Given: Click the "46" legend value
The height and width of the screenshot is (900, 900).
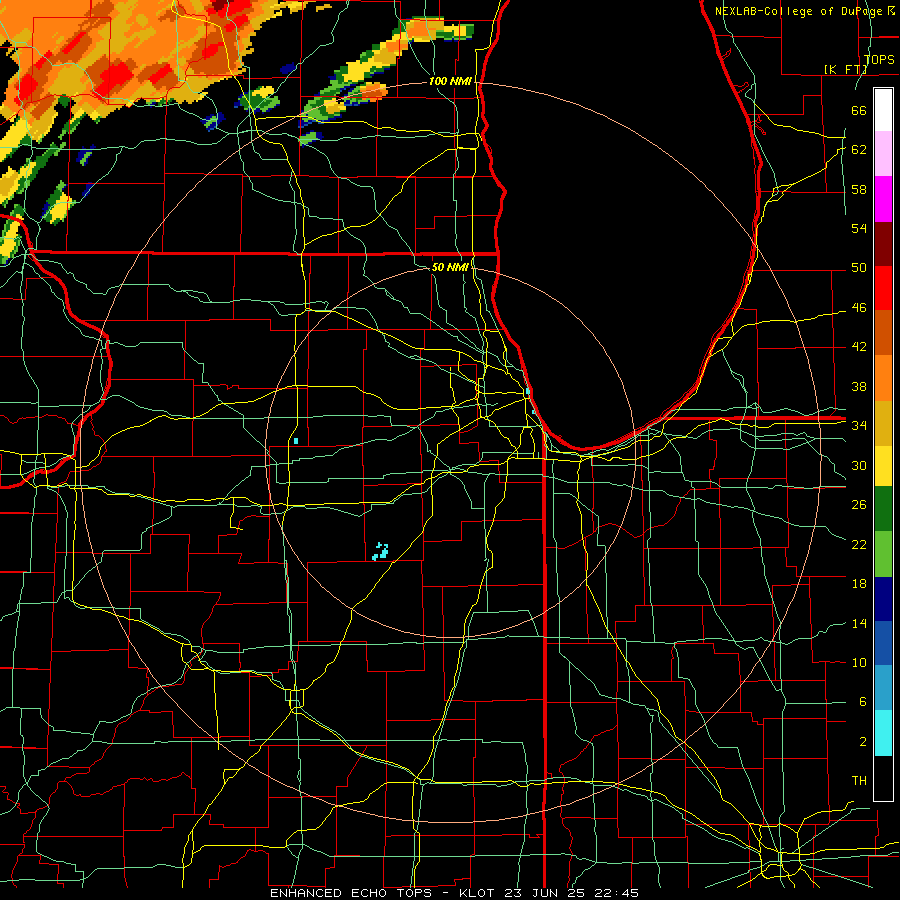Looking at the screenshot, I should click(x=859, y=308).
